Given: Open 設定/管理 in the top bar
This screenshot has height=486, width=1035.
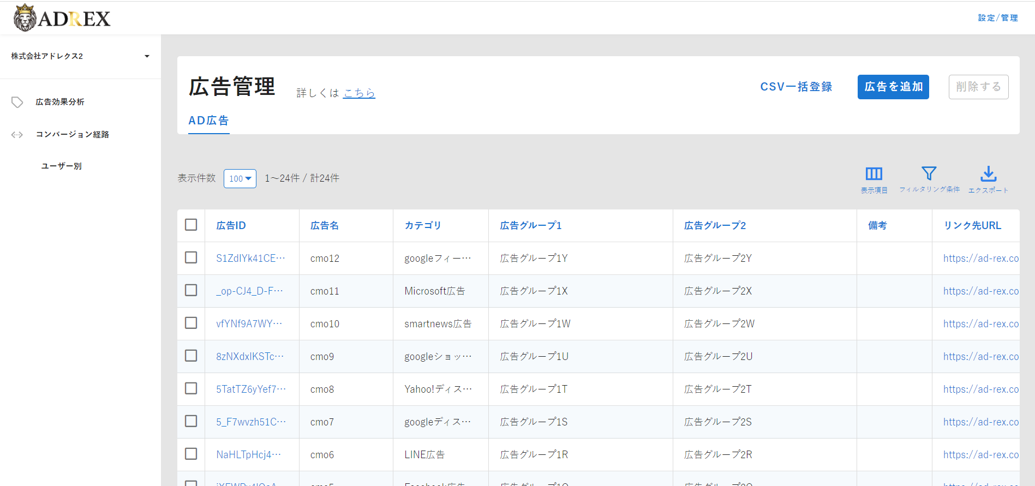Looking at the screenshot, I should click(x=997, y=18).
